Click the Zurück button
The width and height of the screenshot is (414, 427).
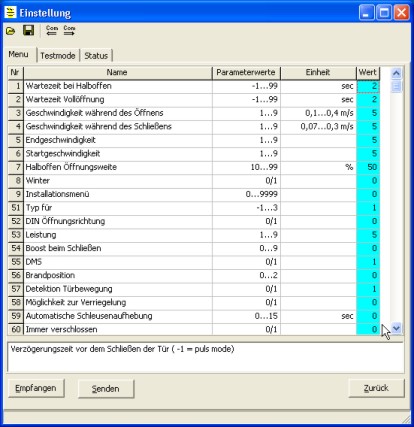pos(376,388)
